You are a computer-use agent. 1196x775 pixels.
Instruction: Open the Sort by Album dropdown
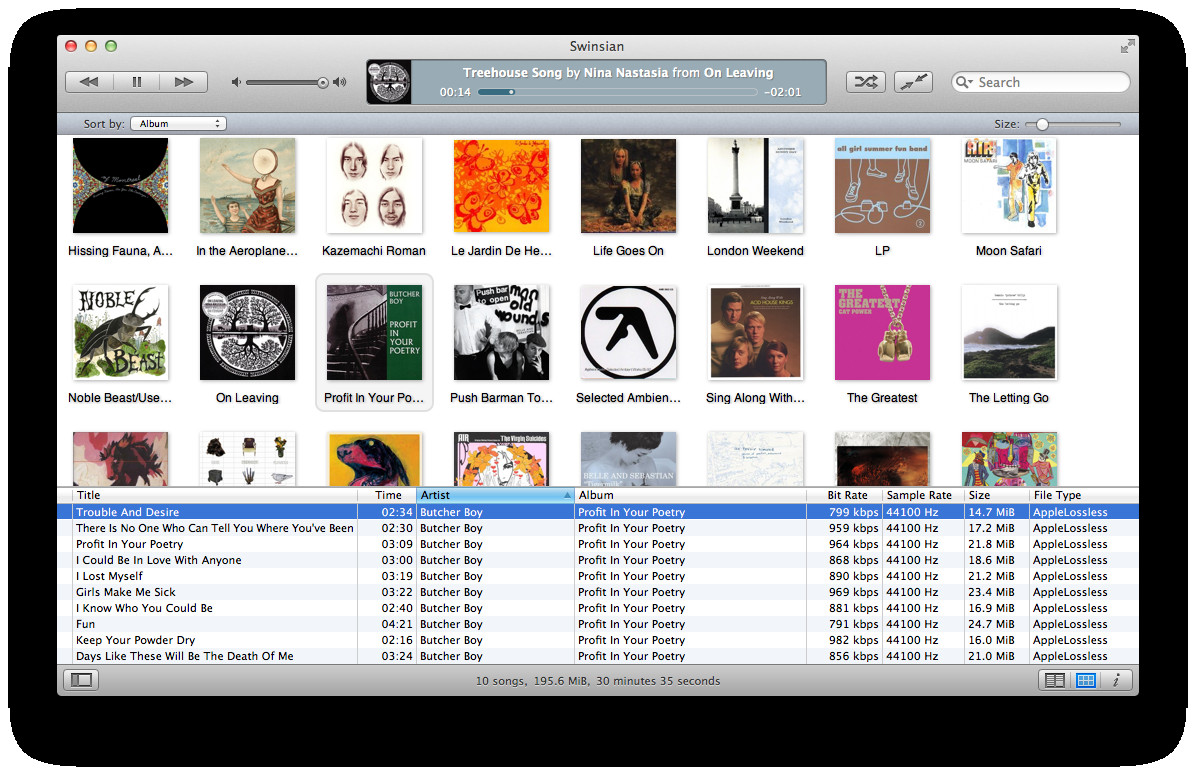pos(178,124)
